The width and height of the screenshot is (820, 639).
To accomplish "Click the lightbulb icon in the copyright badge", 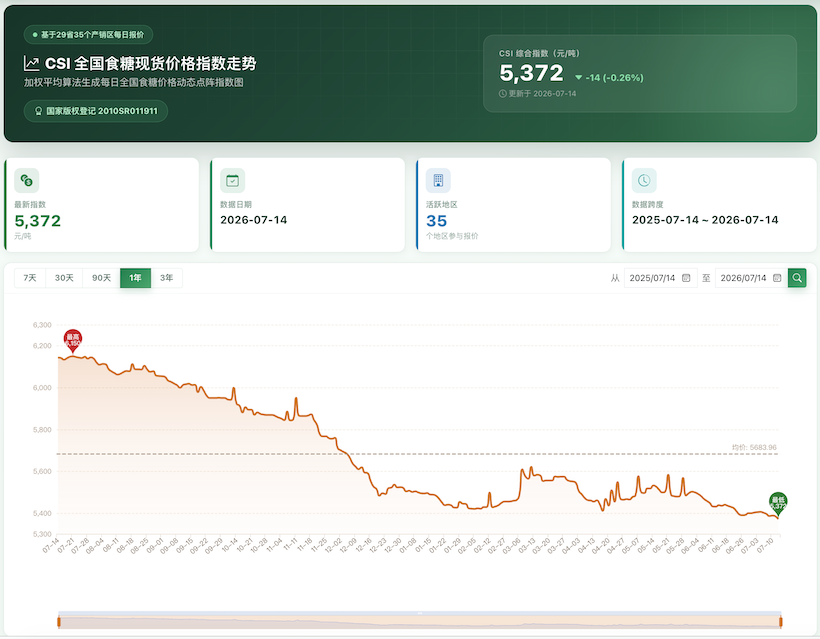I will (x=38, y=111).
